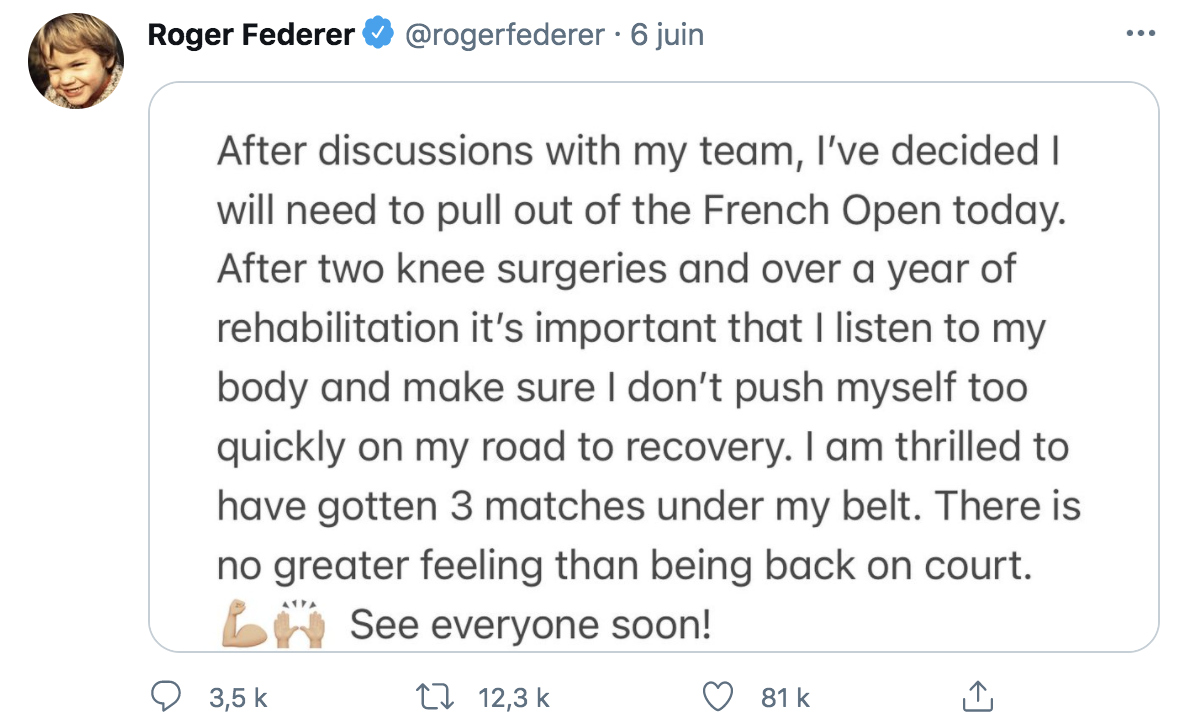
Task: Click the blue verified badge
Action: pos(378,33)
